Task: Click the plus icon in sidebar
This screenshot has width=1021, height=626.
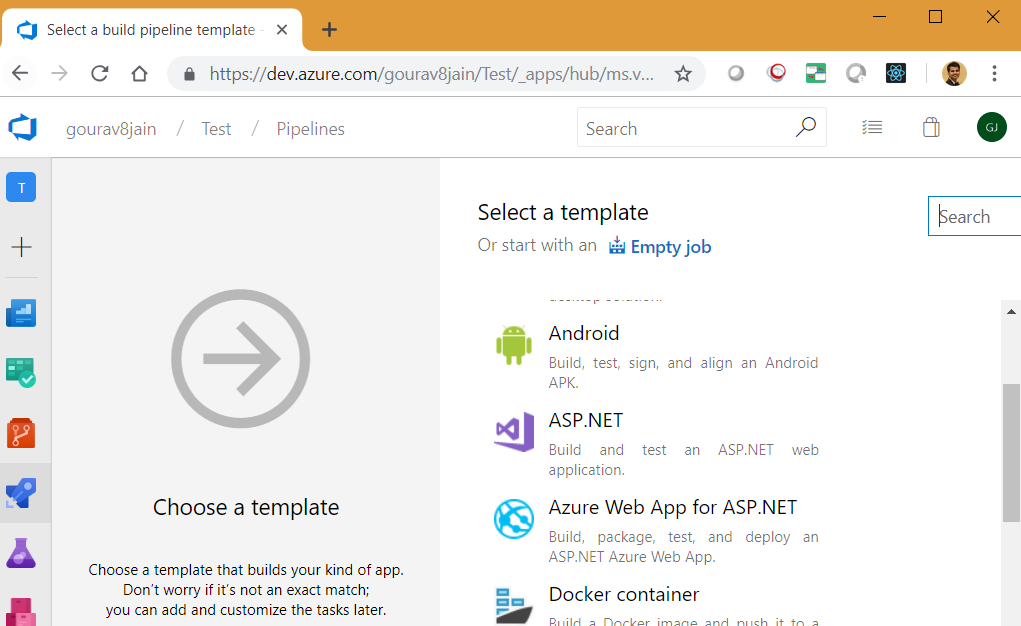Action: (x=21, y=247)
